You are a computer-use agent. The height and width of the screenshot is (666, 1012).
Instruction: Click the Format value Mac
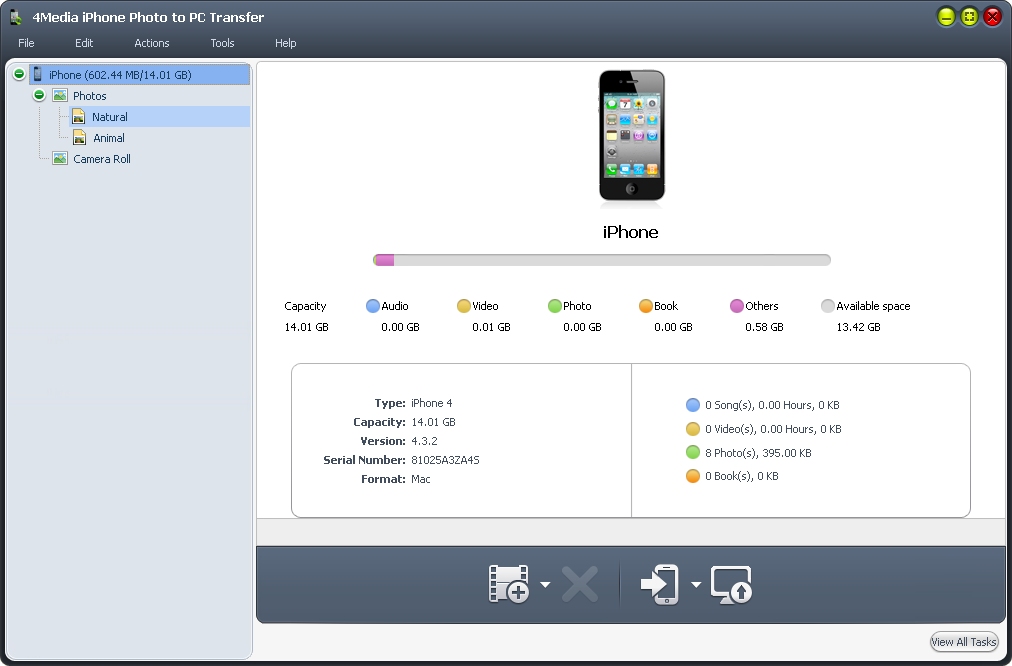[421, 479]
